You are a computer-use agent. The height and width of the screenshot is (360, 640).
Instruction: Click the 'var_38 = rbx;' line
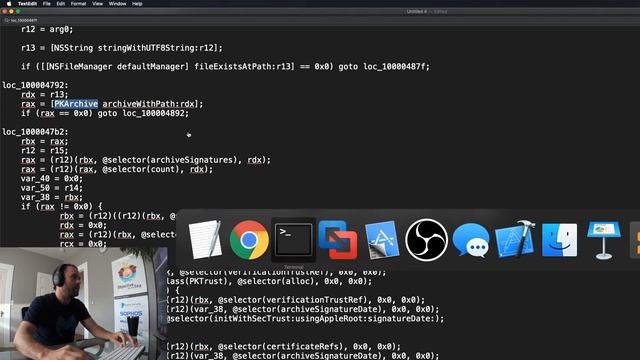pyautogui.click(x=52, y=197)
